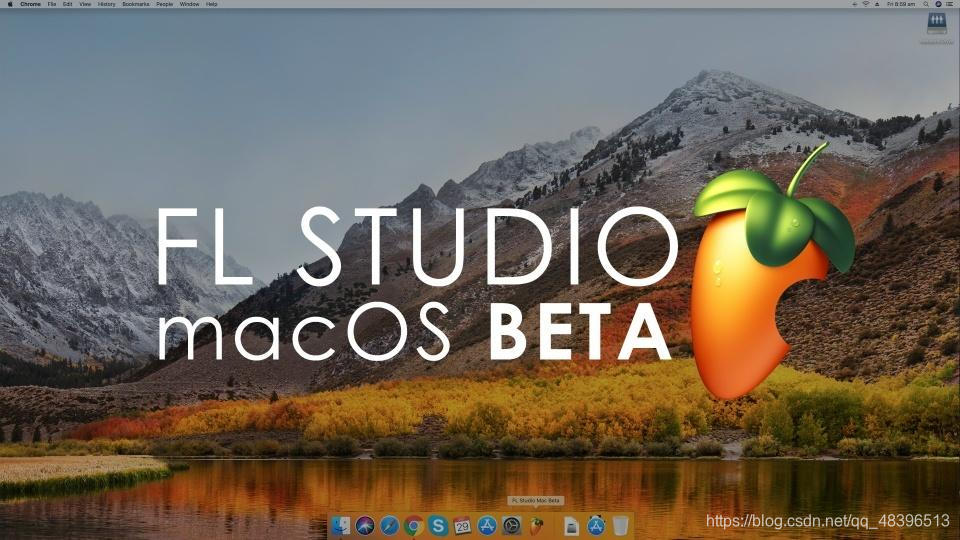
Task: Click the Siri icon in the menu bar
Action: [938, 4]
